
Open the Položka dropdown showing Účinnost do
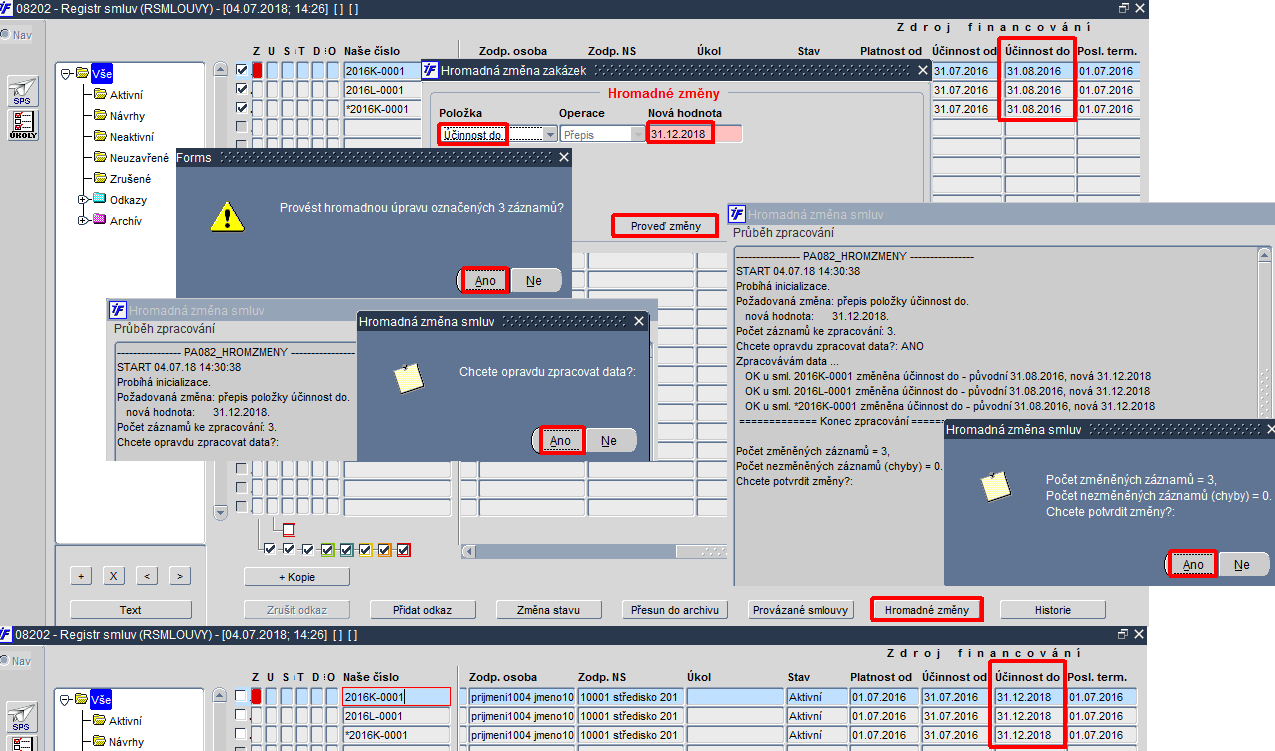549,134
